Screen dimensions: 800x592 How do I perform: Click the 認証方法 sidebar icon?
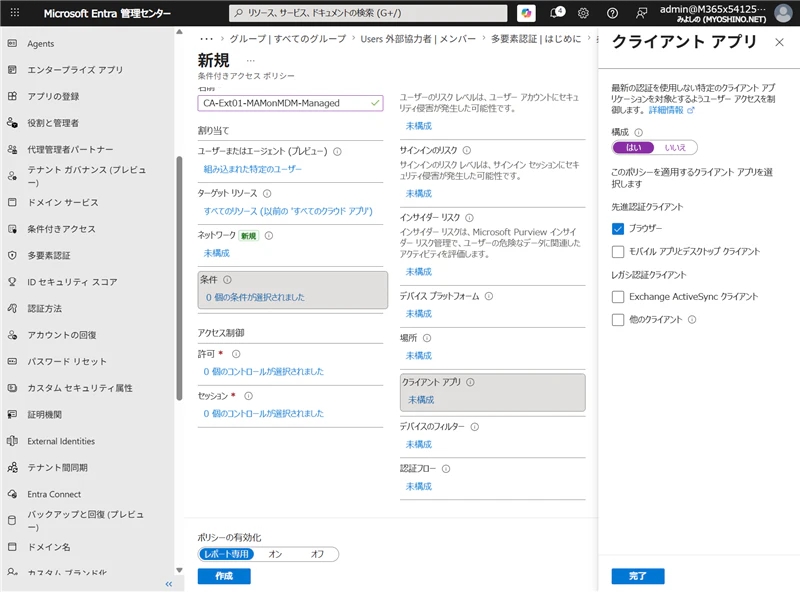coord(13,308)
